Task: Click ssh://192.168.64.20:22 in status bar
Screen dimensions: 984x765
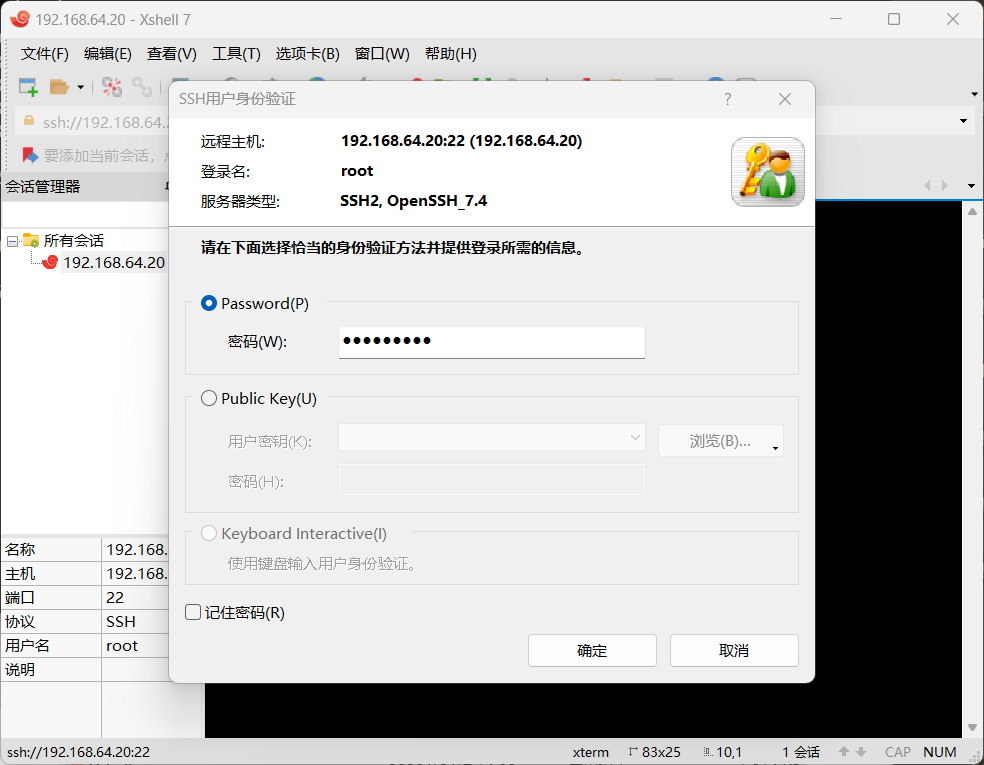Action: 78,752
